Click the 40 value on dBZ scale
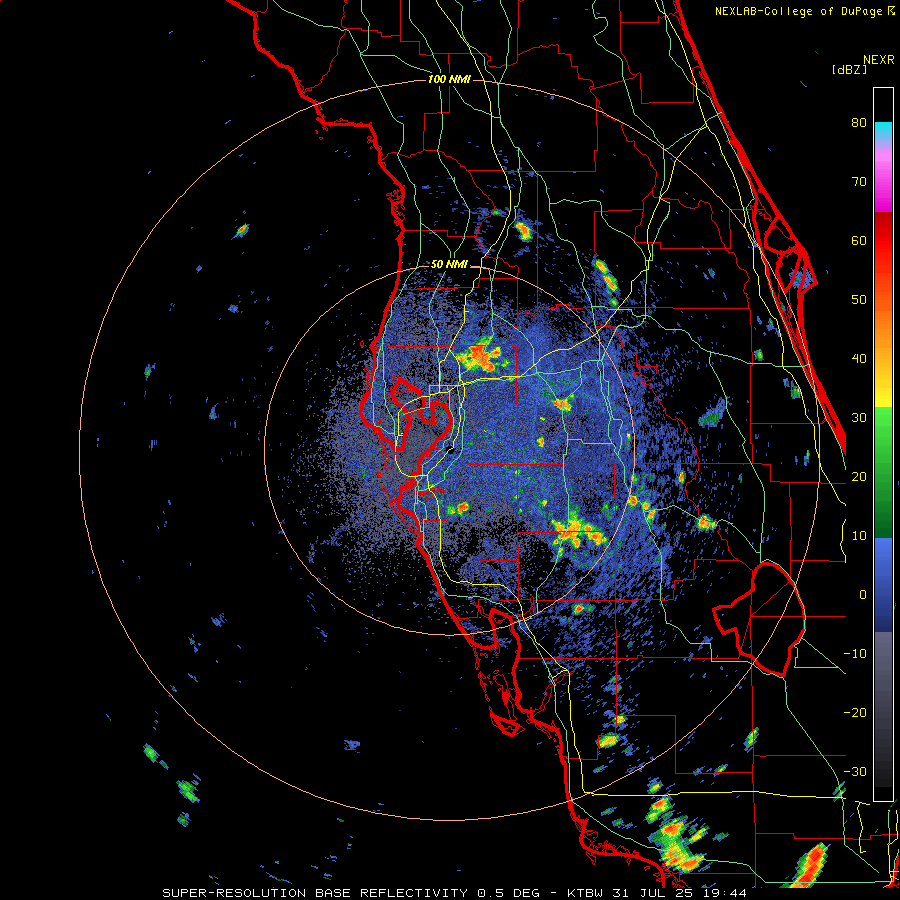Image resolution: width=900 pixels, height=900 pixels. coord(859,359)
